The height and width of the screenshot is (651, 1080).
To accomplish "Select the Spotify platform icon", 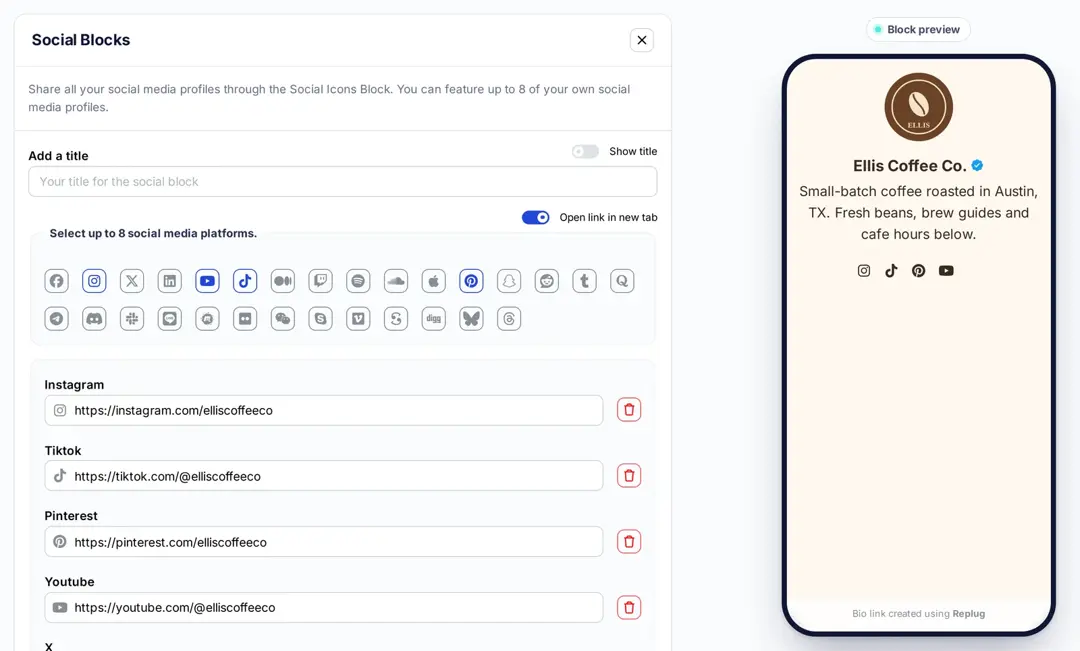I will (358, 281).
